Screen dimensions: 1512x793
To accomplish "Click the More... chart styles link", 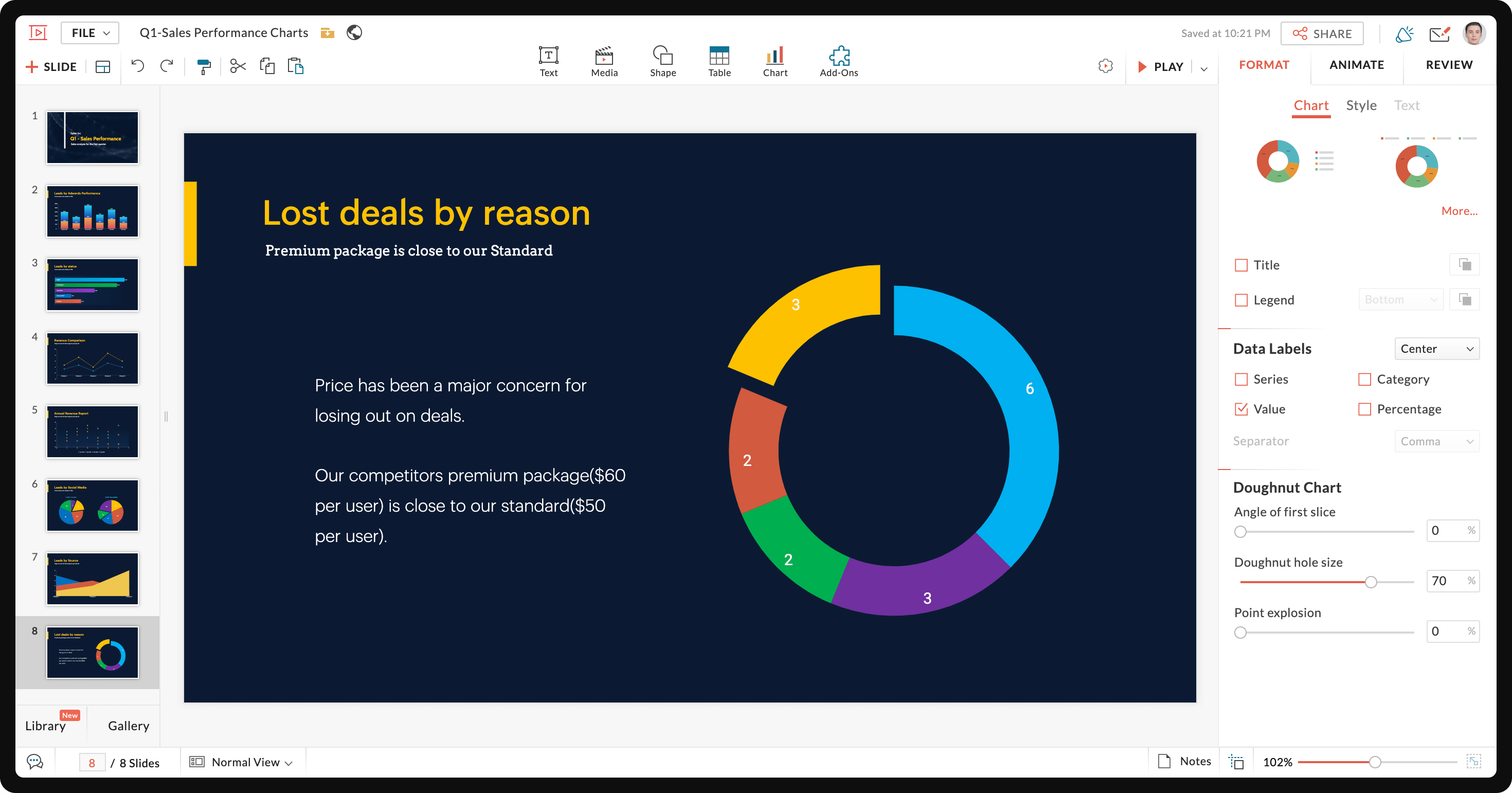I will click(1459, 211).
